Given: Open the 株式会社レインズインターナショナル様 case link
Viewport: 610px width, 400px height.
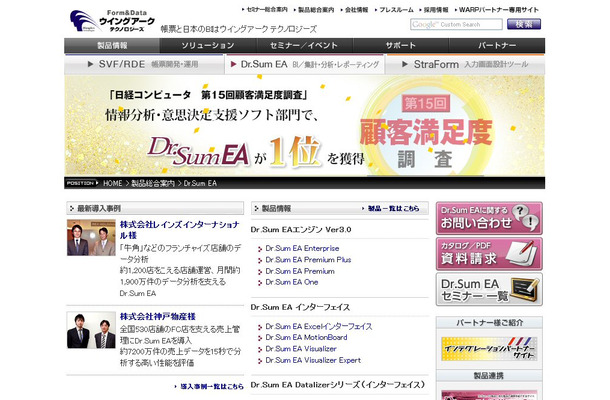Looking at the screenshot, I should (179, 230).
